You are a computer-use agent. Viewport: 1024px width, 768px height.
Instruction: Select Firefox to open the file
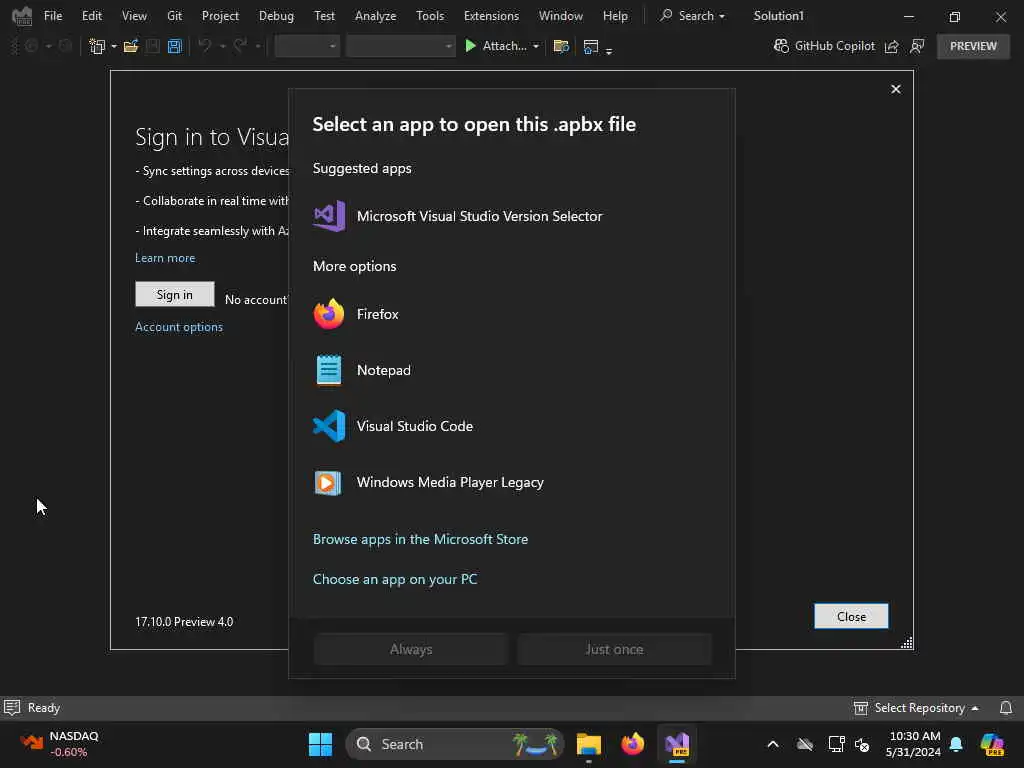[x=512, y=314]
